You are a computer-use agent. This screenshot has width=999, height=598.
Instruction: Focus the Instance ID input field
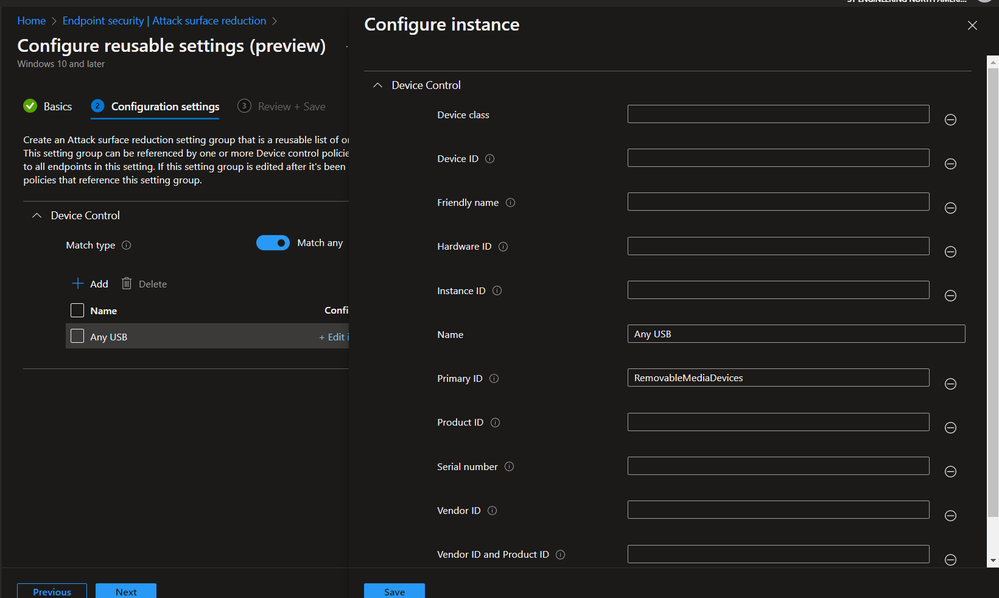(778, 290)
